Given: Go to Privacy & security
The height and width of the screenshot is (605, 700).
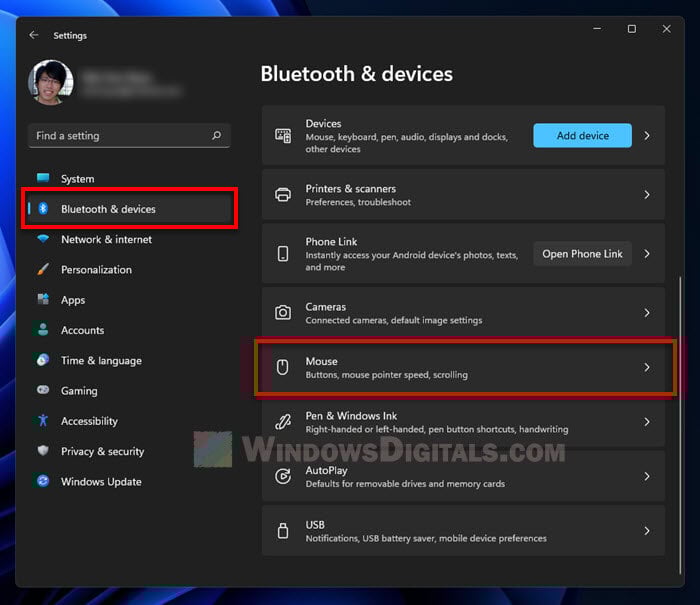Looking at the screenshot, I should (x=129, y=451).
